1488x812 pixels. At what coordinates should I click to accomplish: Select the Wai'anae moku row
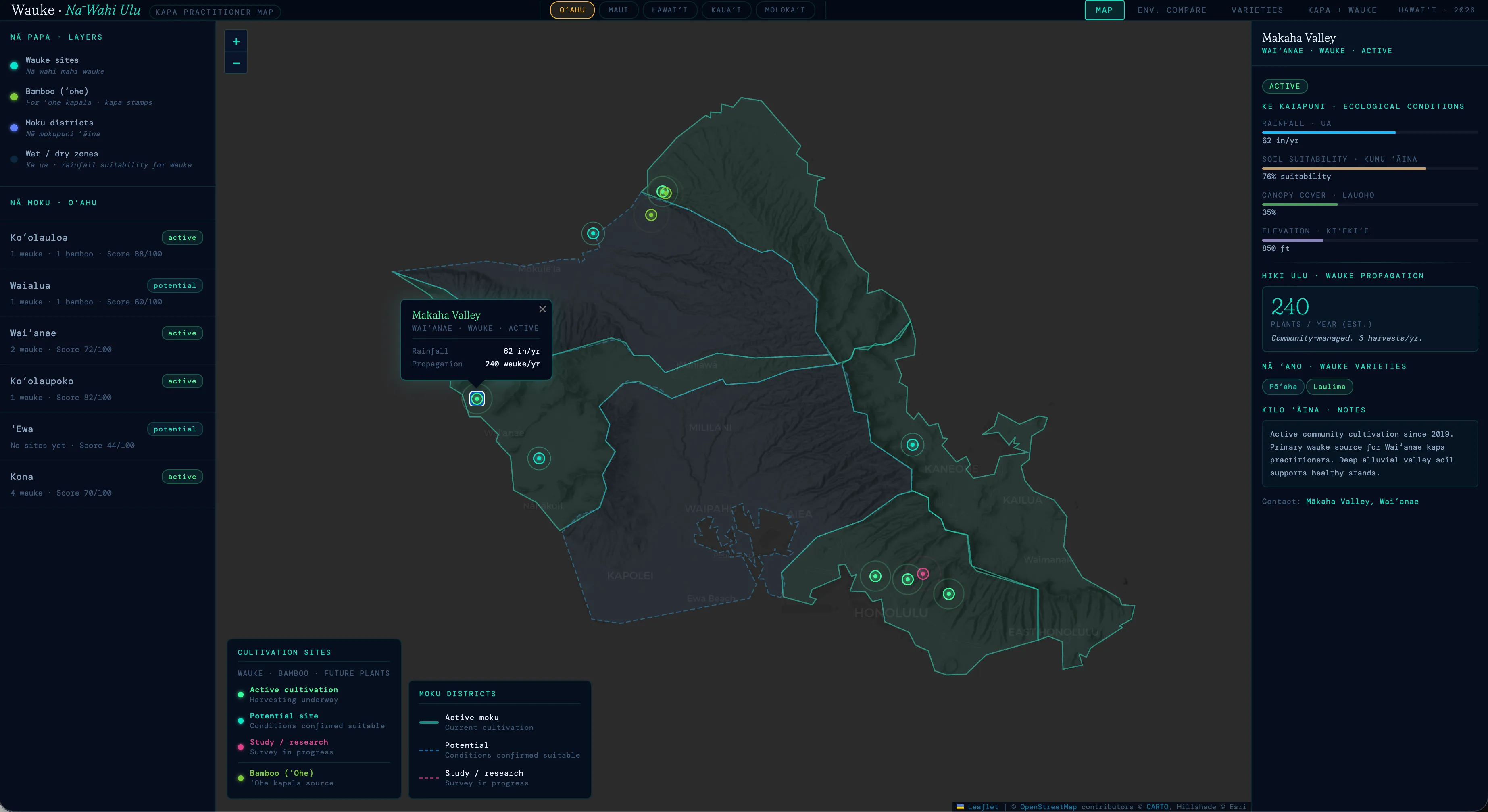(x=107, y=341)
